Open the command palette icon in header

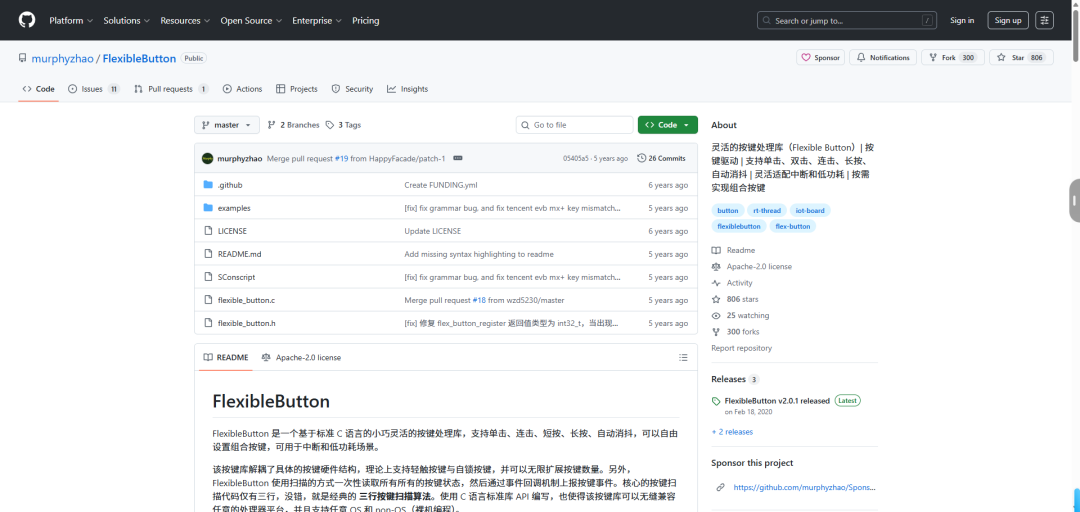click(1045, 20)
